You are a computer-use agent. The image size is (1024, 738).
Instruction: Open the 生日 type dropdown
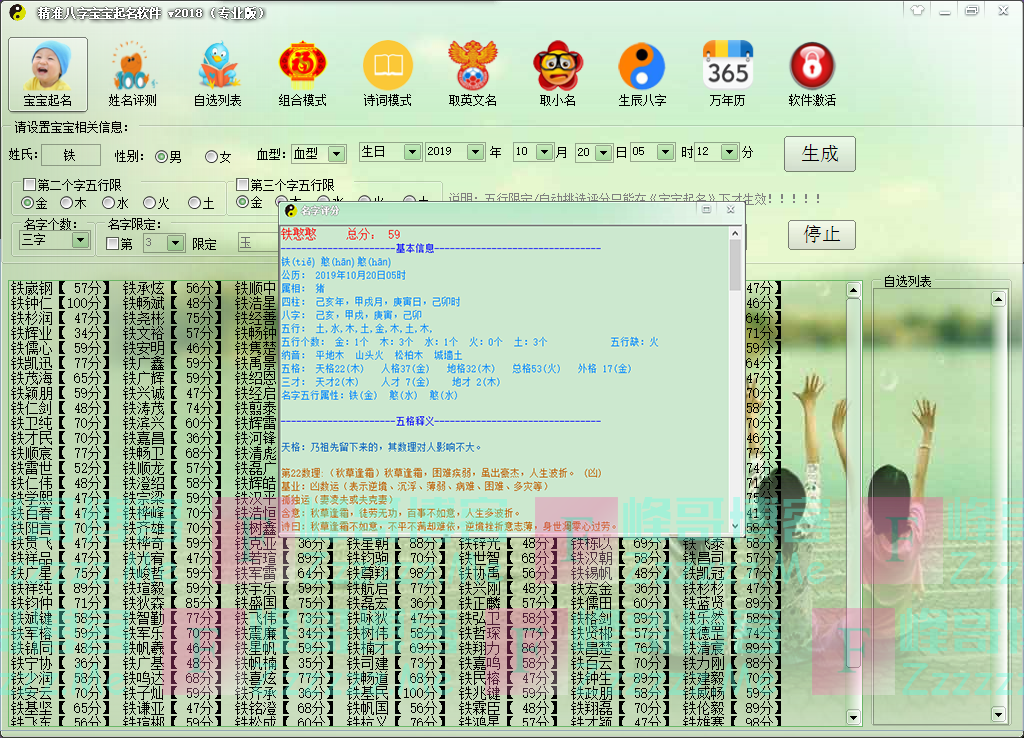(x=412, y=152)
